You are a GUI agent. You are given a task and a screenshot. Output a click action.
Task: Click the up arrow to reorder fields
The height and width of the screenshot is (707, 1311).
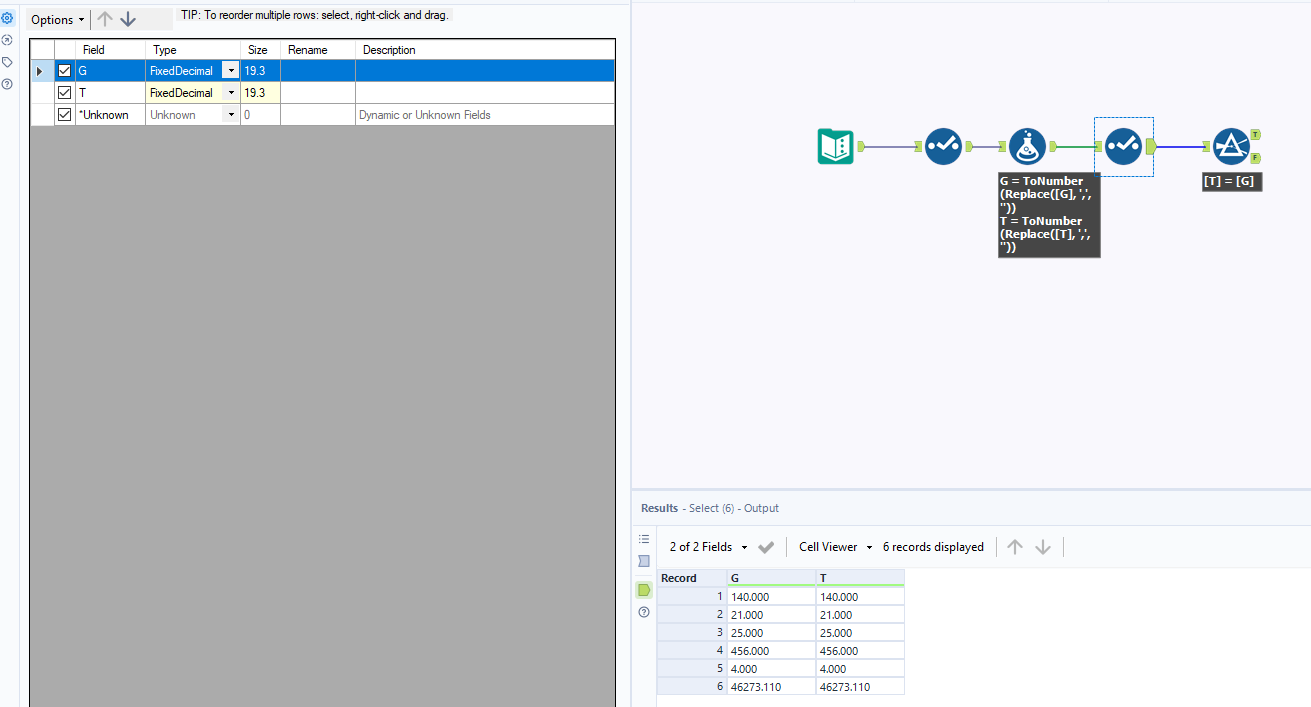(104, 18)
